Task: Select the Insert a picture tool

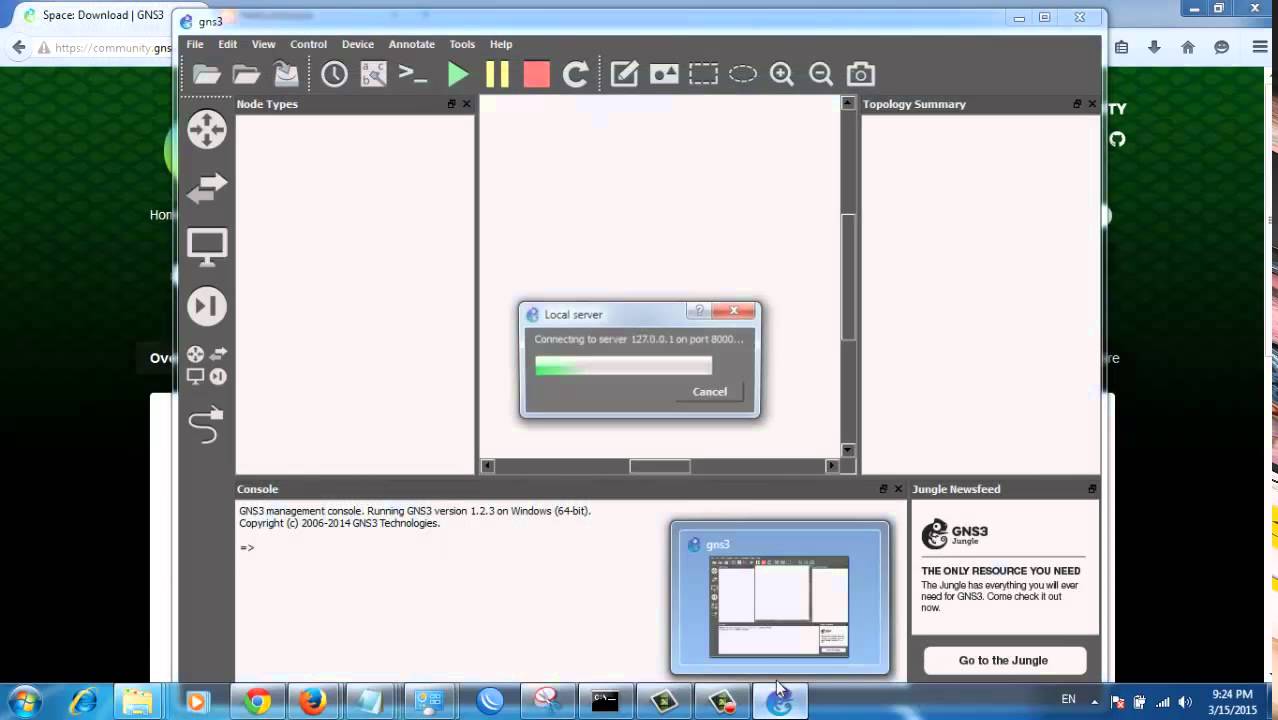Action: pyautogui.click(x=664, y=74)
